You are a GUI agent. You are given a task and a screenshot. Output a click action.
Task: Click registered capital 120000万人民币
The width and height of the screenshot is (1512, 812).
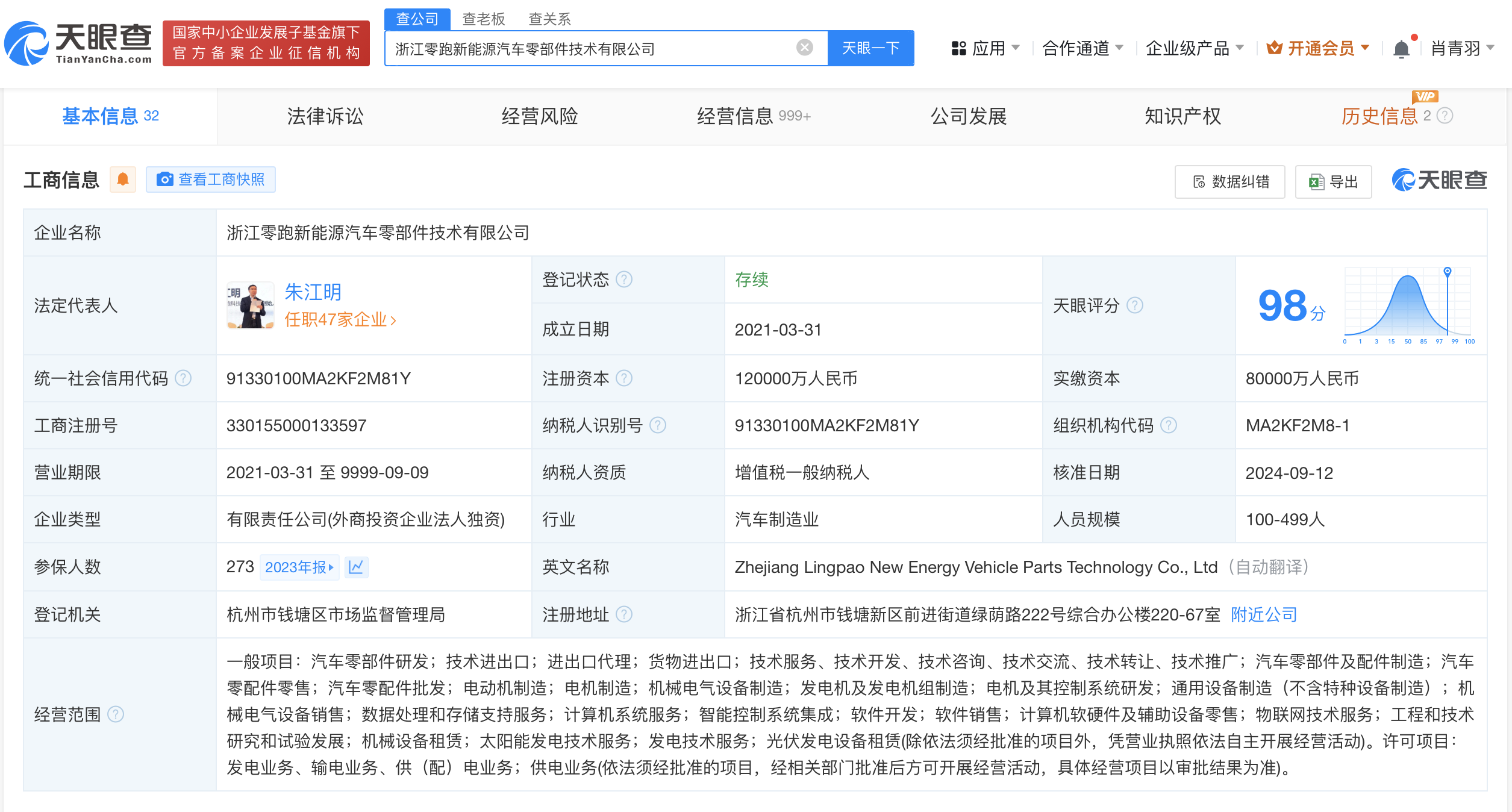click(796, 378)
